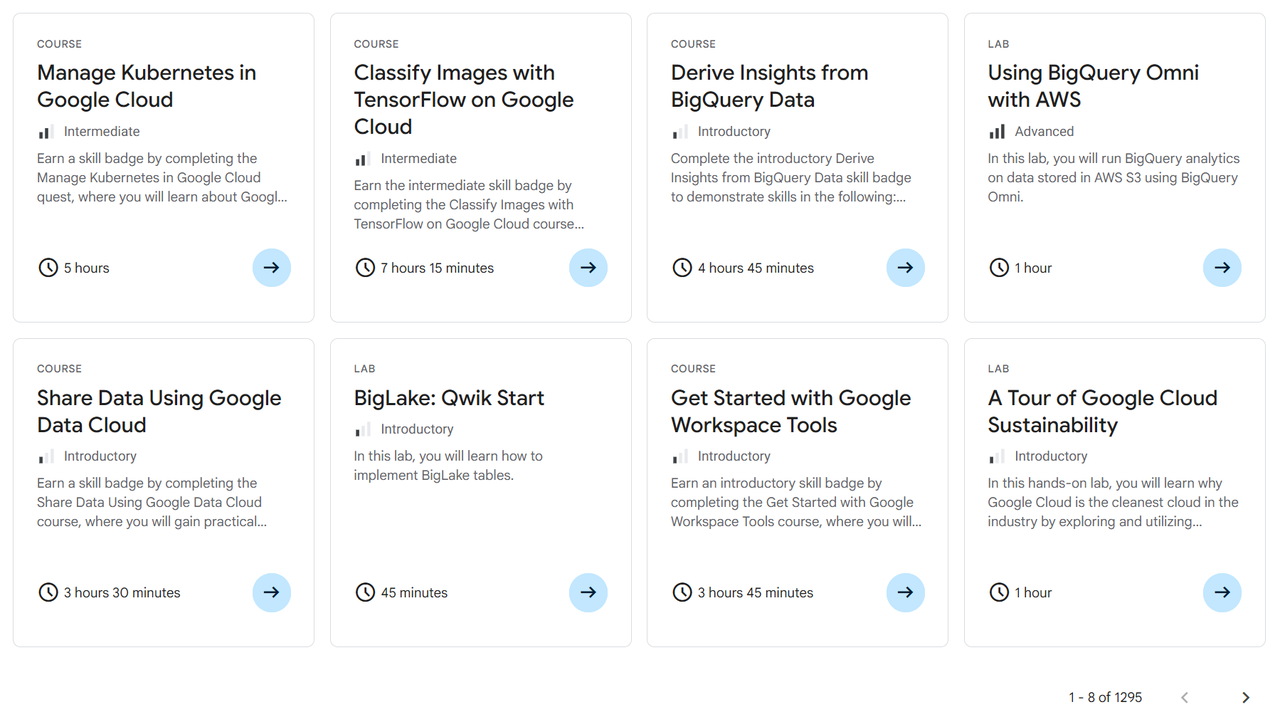The width and height of the screenshot is (1280, 712).
Task: Click the BigQuery Omni AWS S3 description text
Action: [x=1113, y=178]
